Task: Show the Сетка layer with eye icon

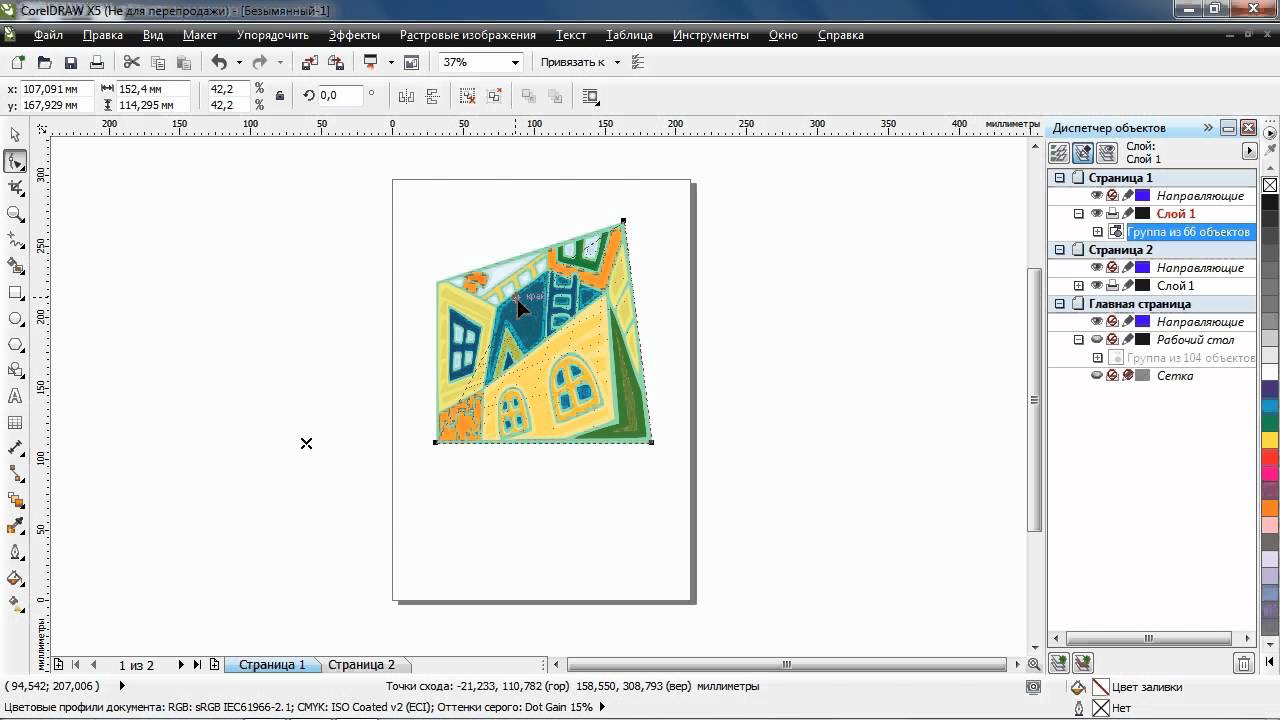Action: [x=1096, y=376]
